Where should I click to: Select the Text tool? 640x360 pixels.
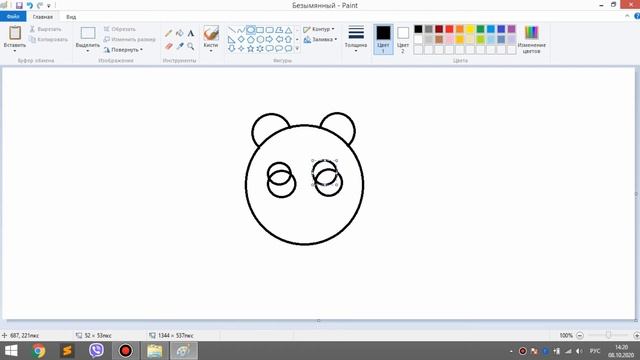pyautogui.click(x=191, y=33)
